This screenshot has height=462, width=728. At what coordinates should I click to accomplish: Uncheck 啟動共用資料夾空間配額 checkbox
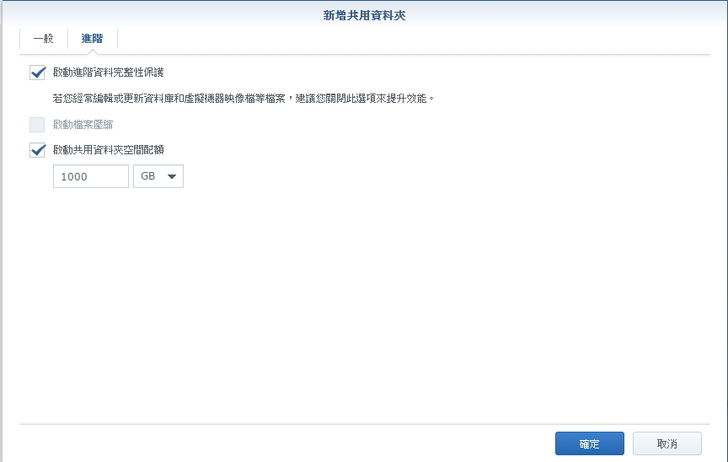click(x=37, y=150)
